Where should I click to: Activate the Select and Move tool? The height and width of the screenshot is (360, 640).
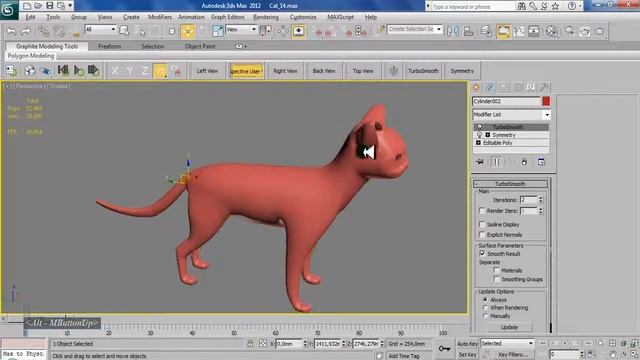click(x=188, y=31)
